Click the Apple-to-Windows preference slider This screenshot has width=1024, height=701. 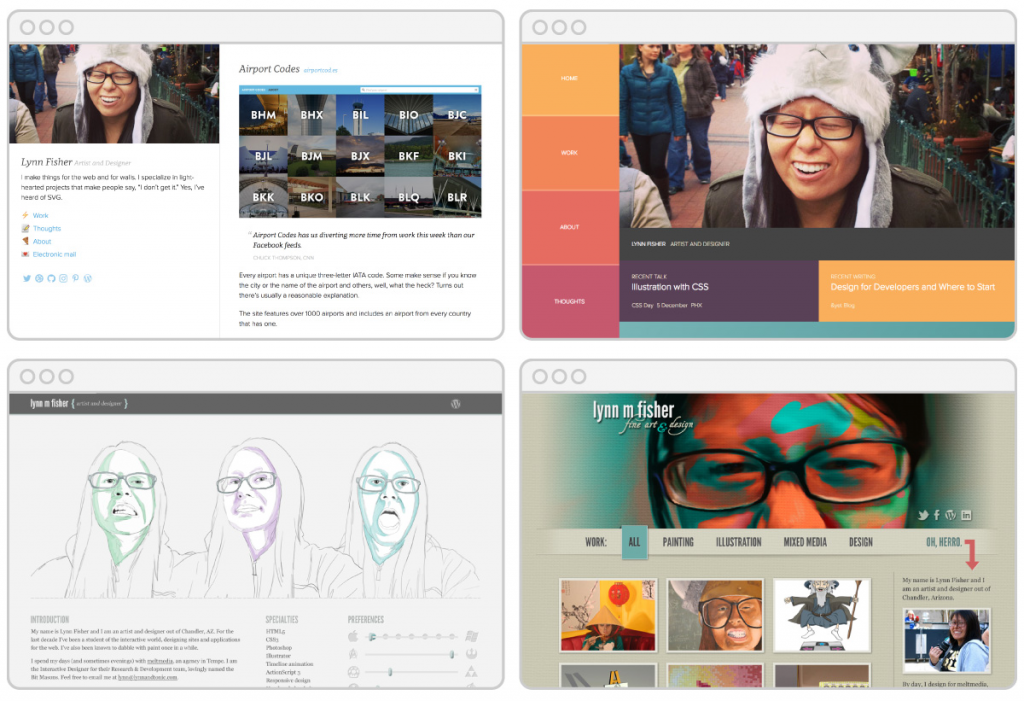[x=412, y=636]
